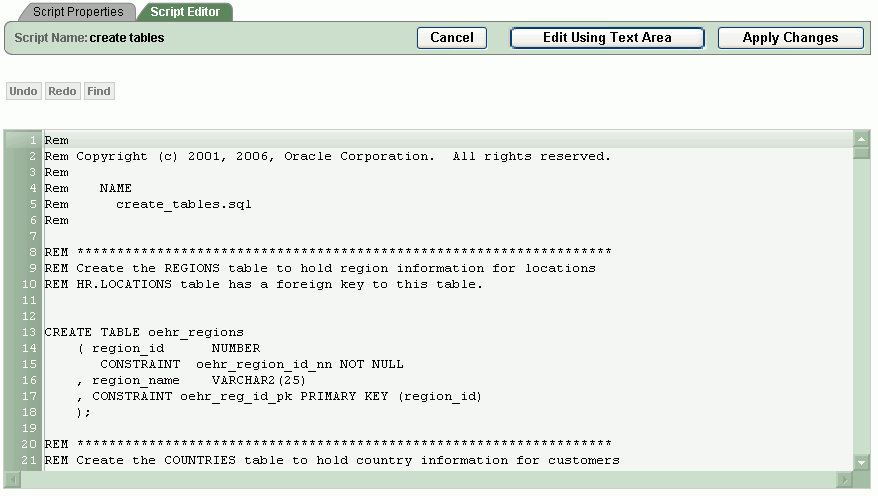Select the Script Editor tab

(x=185, y=12)
